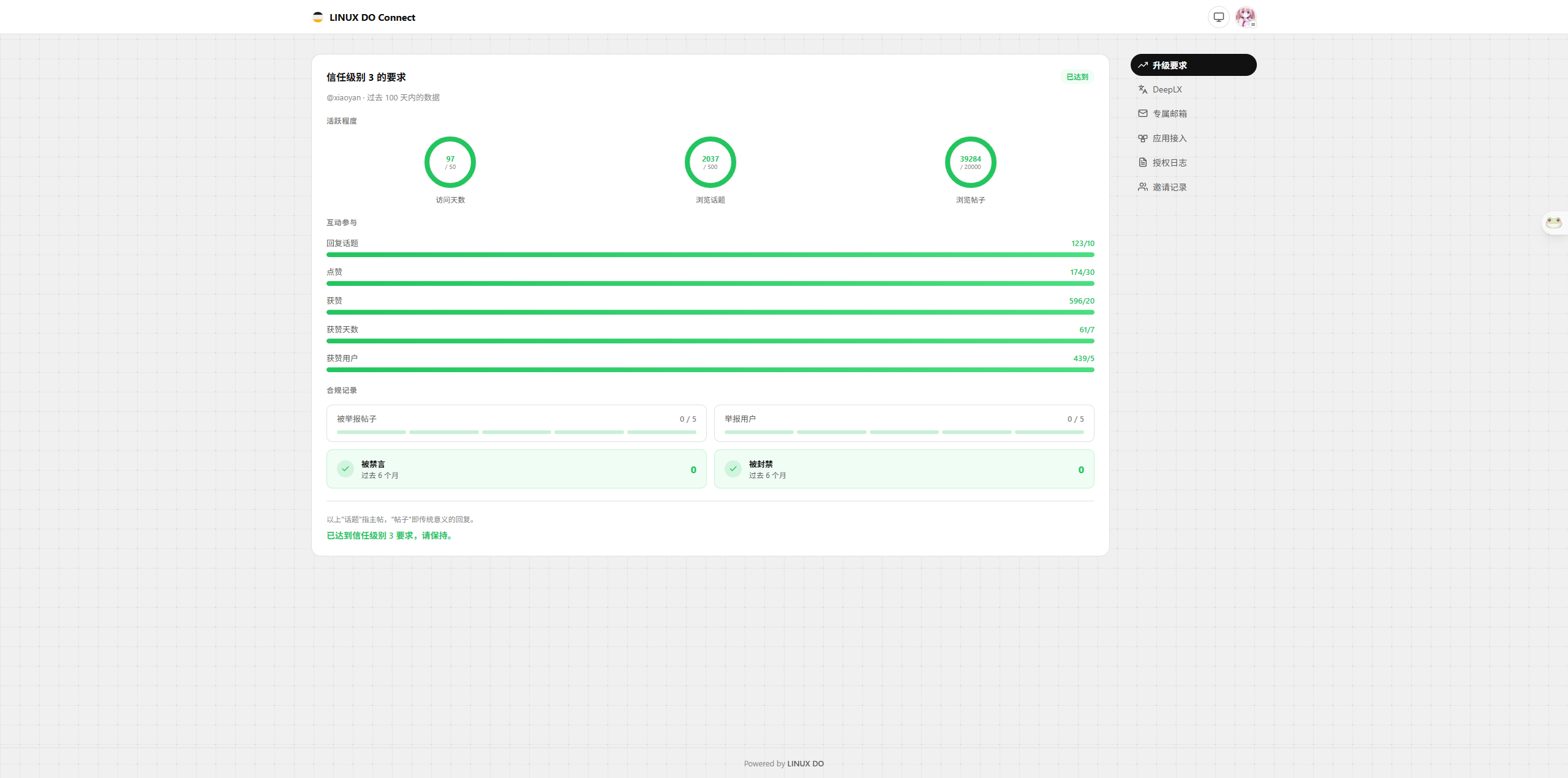
Task: Click the frog mascot floating icon
Action: (1554, 223)
